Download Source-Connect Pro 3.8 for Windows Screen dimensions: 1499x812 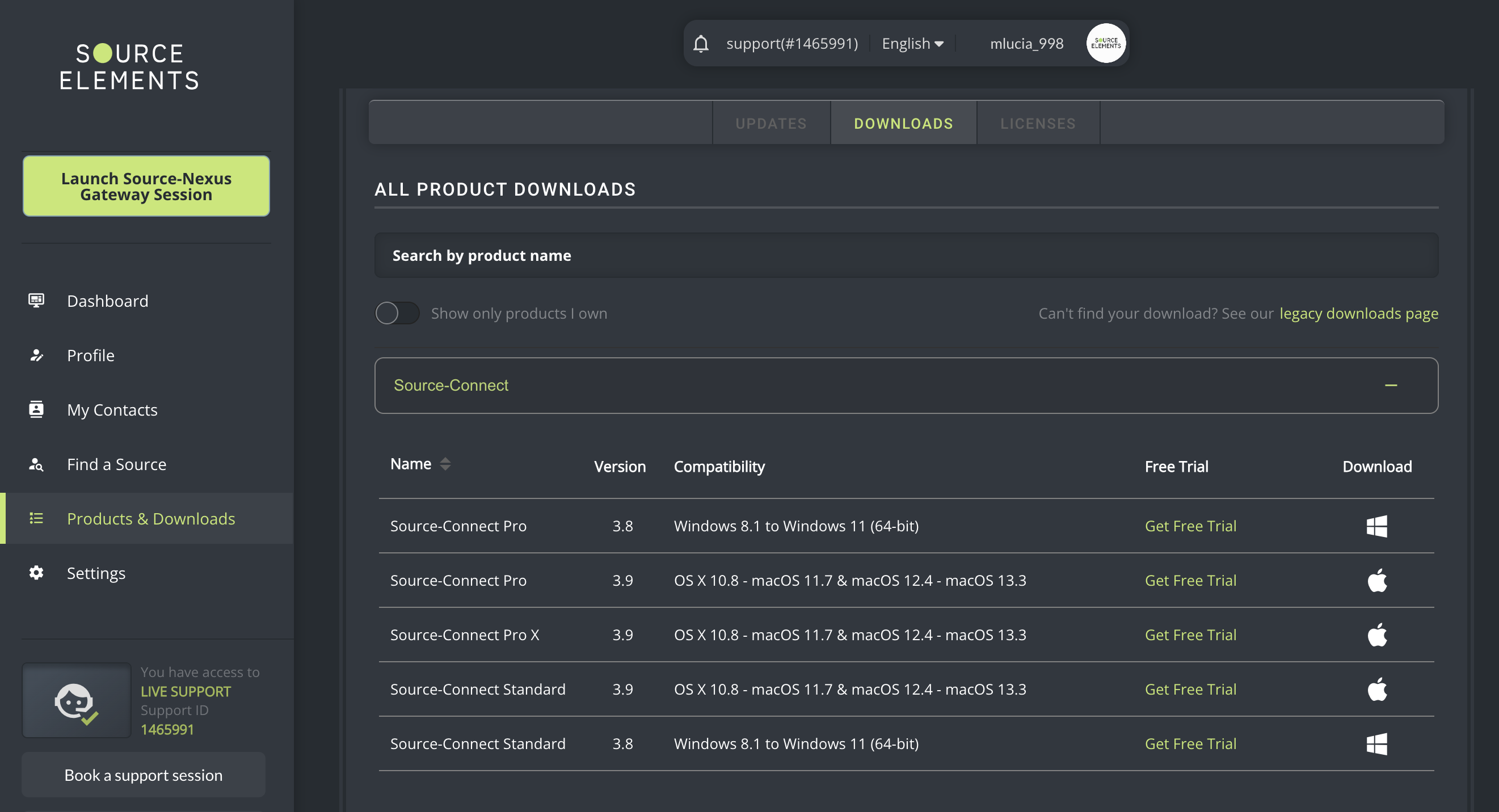tap(1376, 526)
